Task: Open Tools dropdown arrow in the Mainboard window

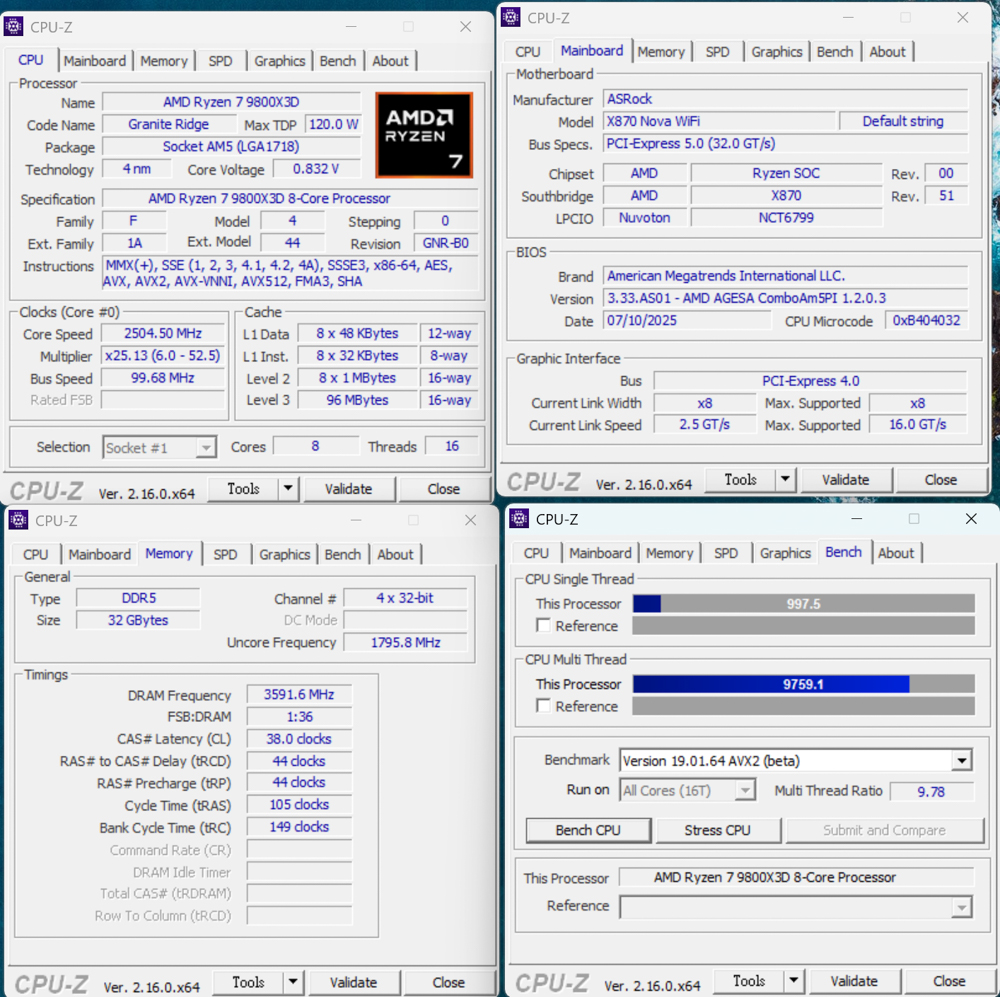Action: pos(785,480)
